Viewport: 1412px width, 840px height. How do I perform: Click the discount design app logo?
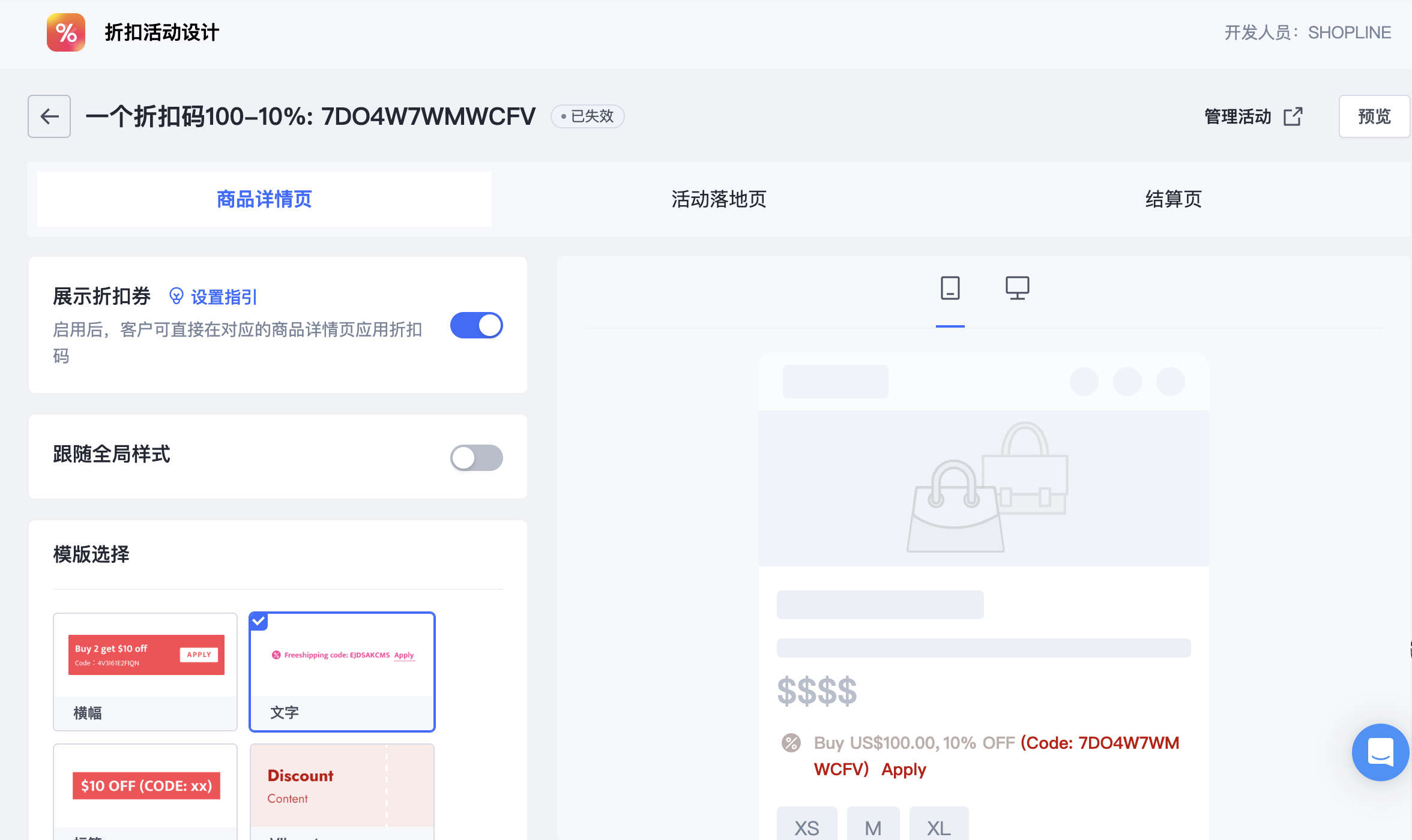[66, 32]
